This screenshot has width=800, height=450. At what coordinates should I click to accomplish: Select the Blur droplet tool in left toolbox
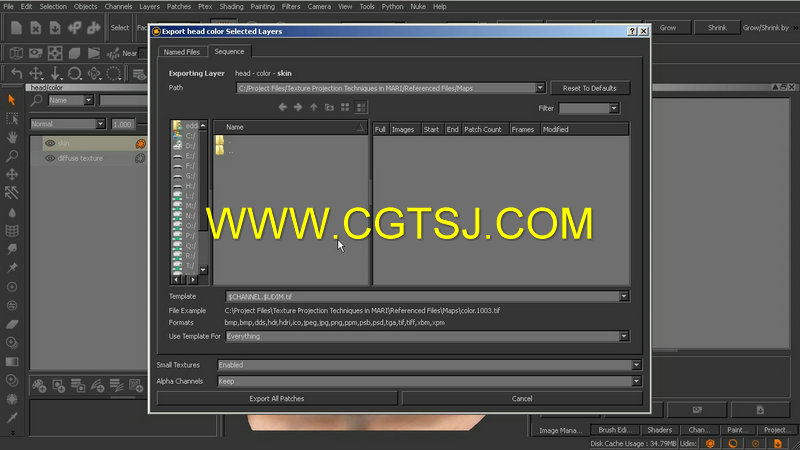click(x=12, y=212)
